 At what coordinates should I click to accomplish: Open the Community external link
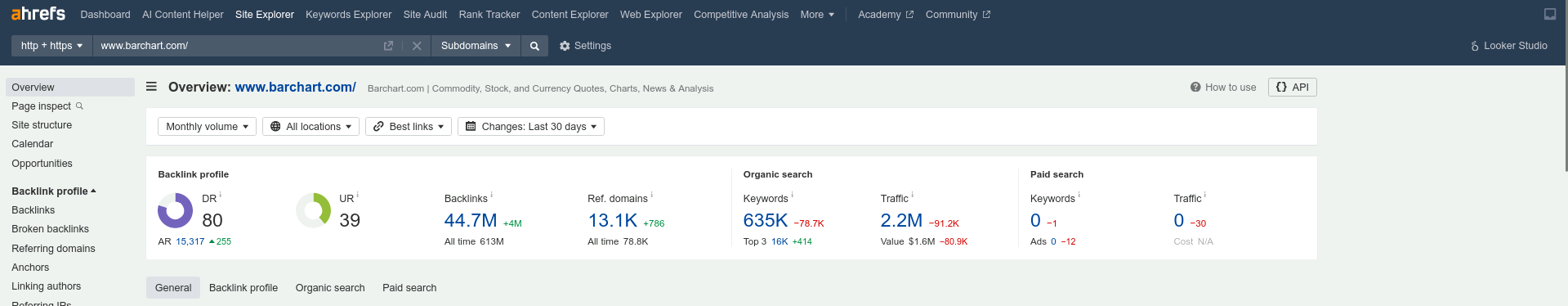click(958, 15)
